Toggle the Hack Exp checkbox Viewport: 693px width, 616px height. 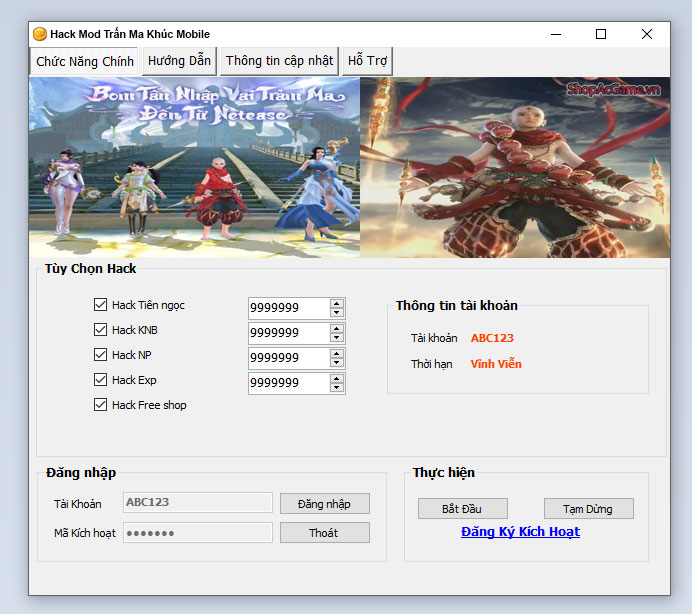click(x=100, y=380)
